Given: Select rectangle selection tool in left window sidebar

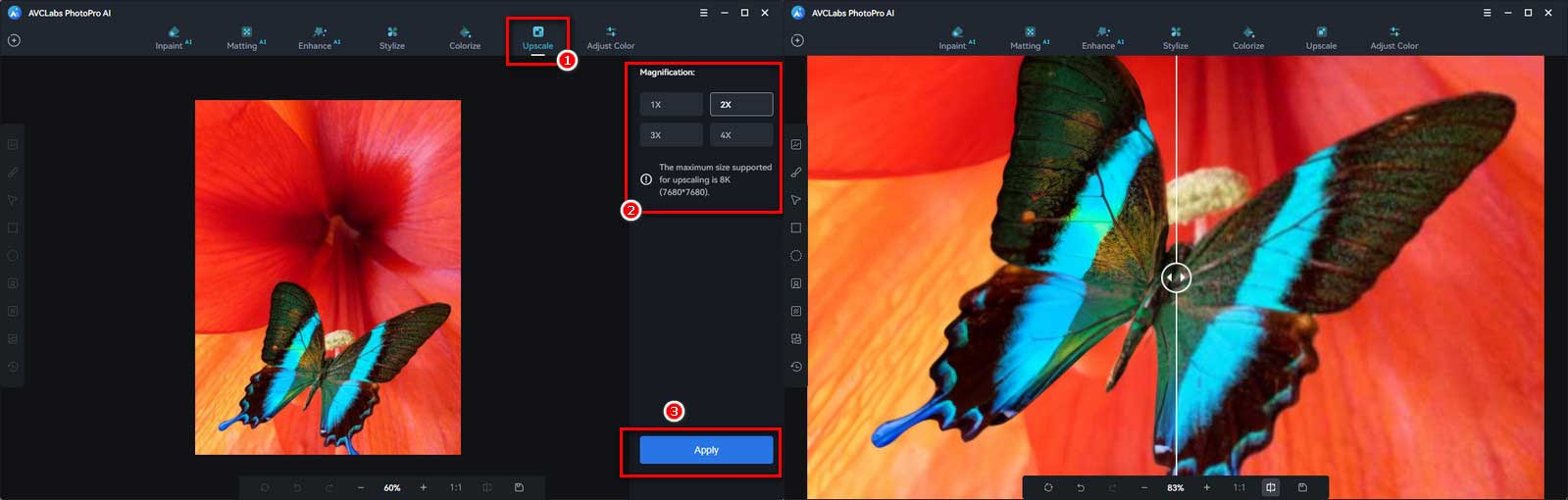Looking at the screenshot, I should tap(13, 227).
